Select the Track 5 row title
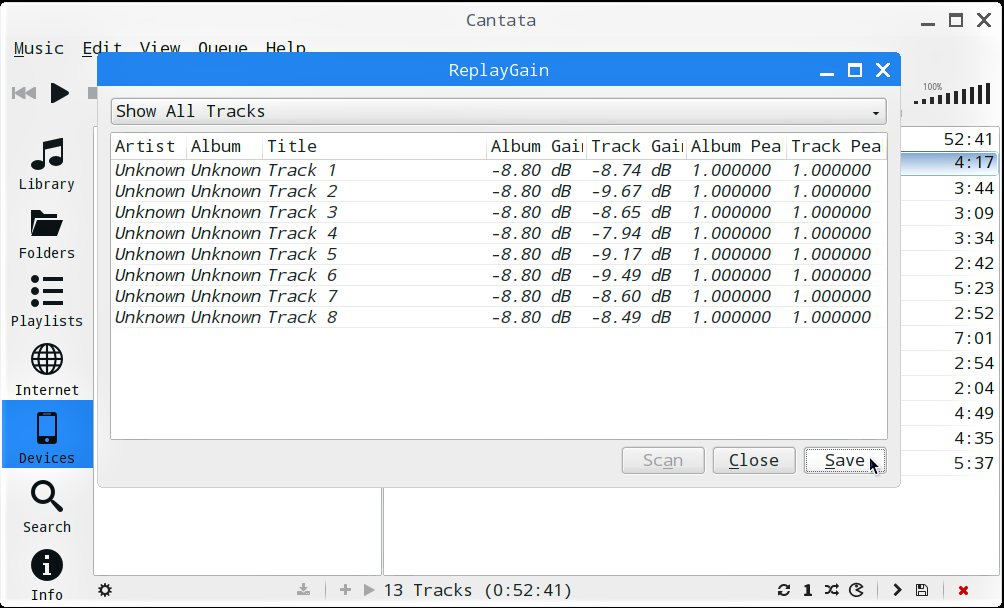This screenshot has width=1004, height=608. [x=302, y=255]
